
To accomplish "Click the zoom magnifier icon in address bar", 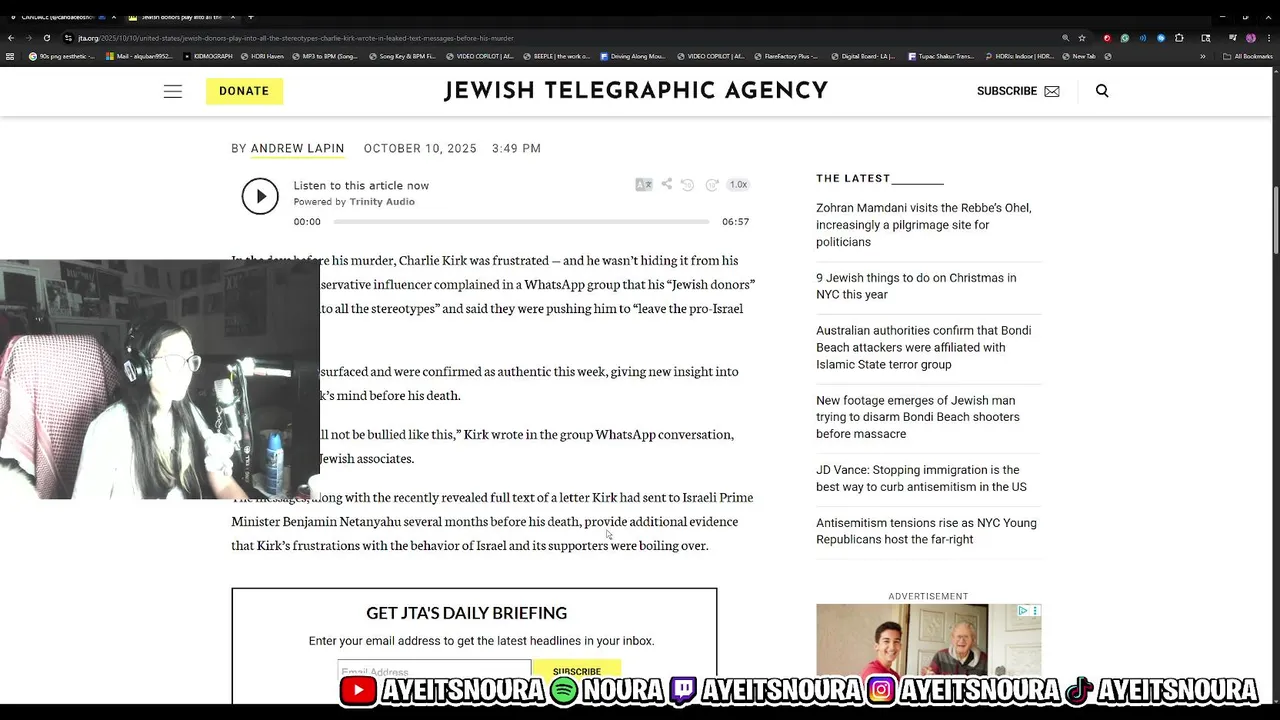I will (1065, 38).
